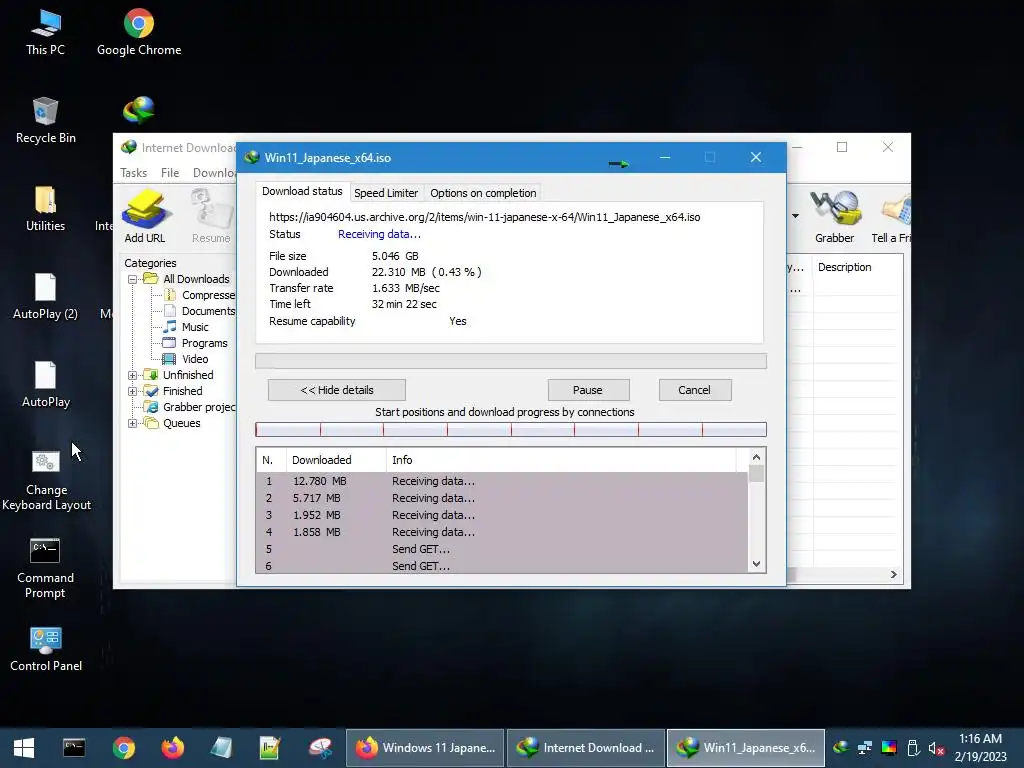Open the red-white tool icon in taskbar
The image size is (1024, 768).
click(320, 748)
